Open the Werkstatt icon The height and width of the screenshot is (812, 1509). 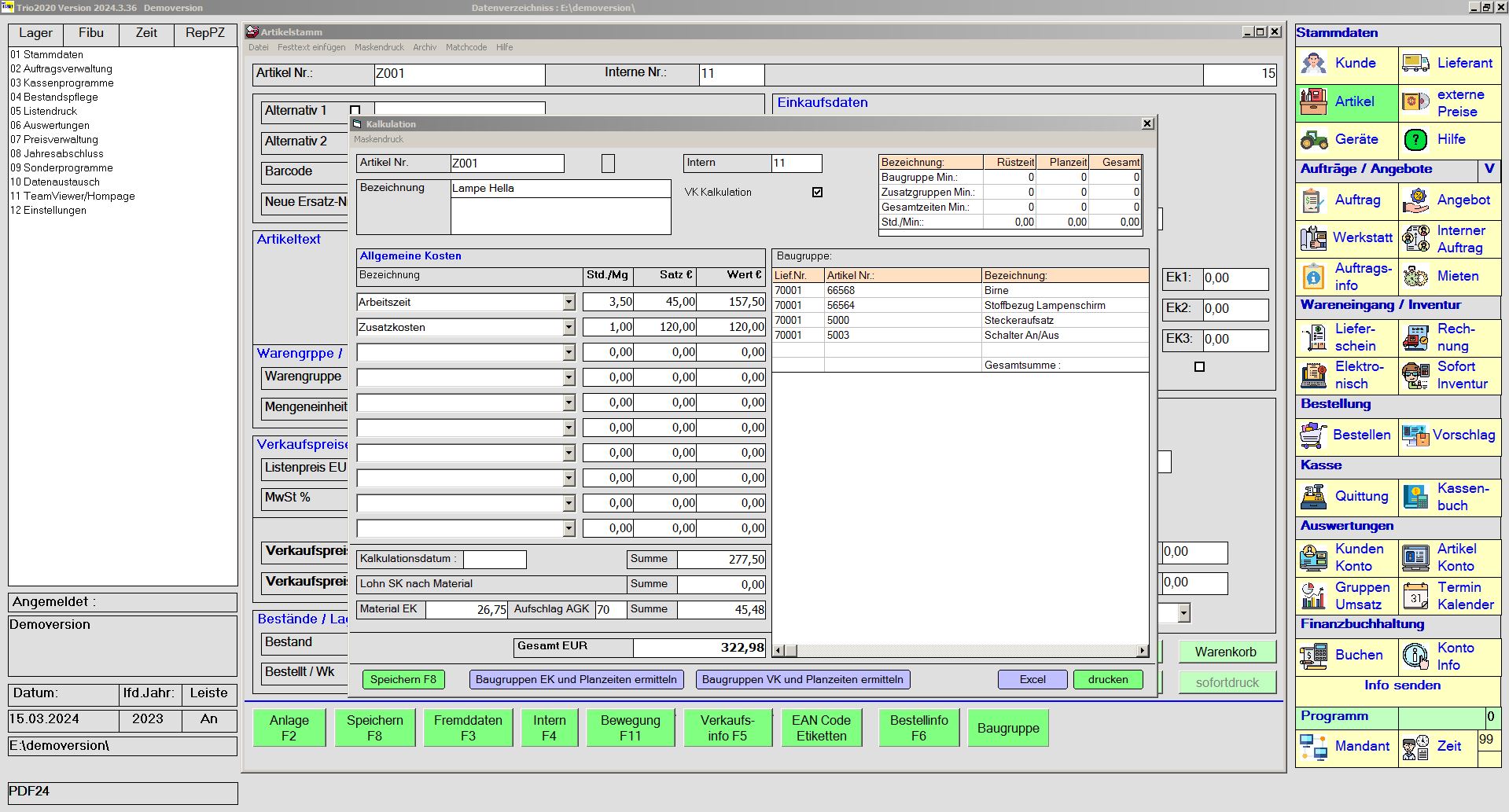pos(1313,237)
